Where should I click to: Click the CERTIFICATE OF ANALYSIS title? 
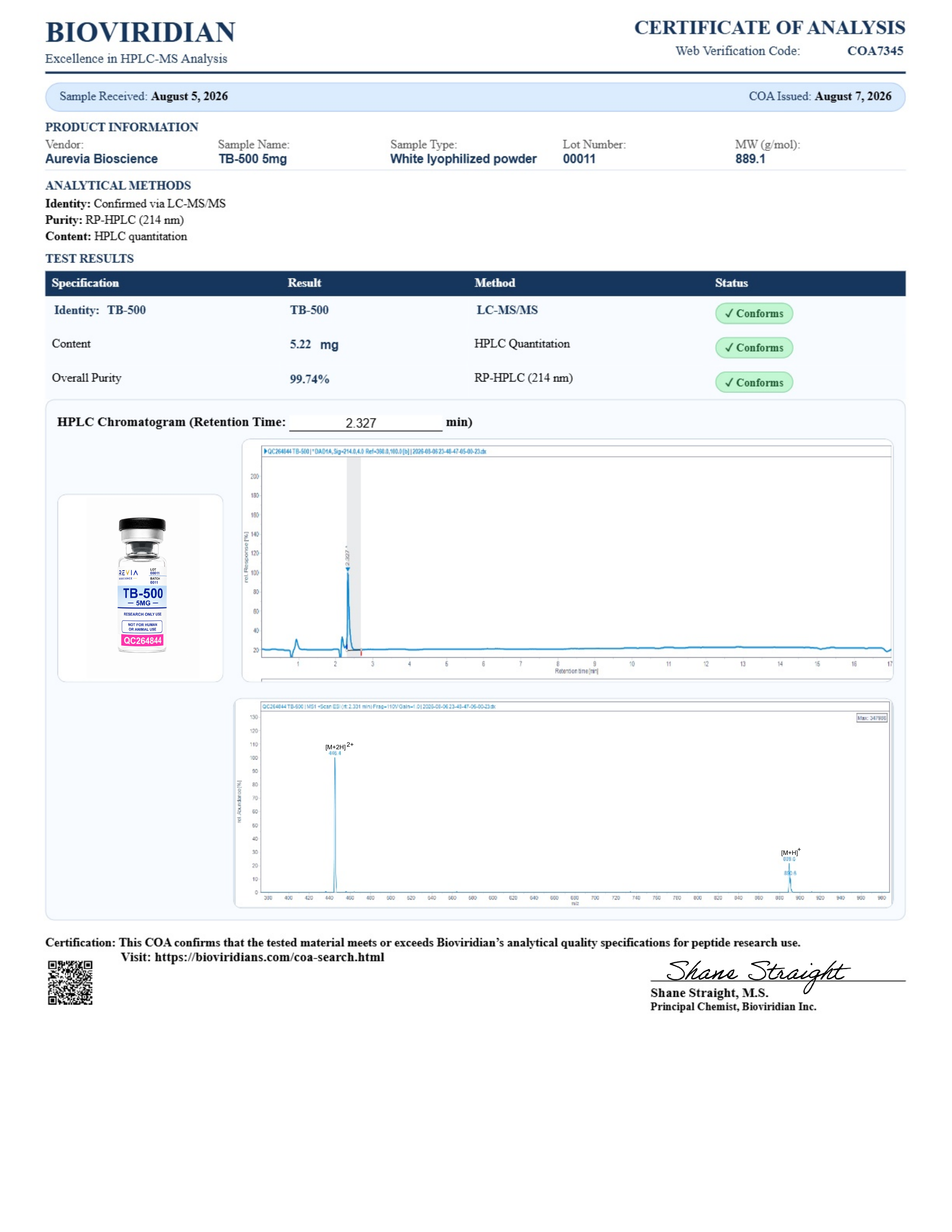[770, 27]
